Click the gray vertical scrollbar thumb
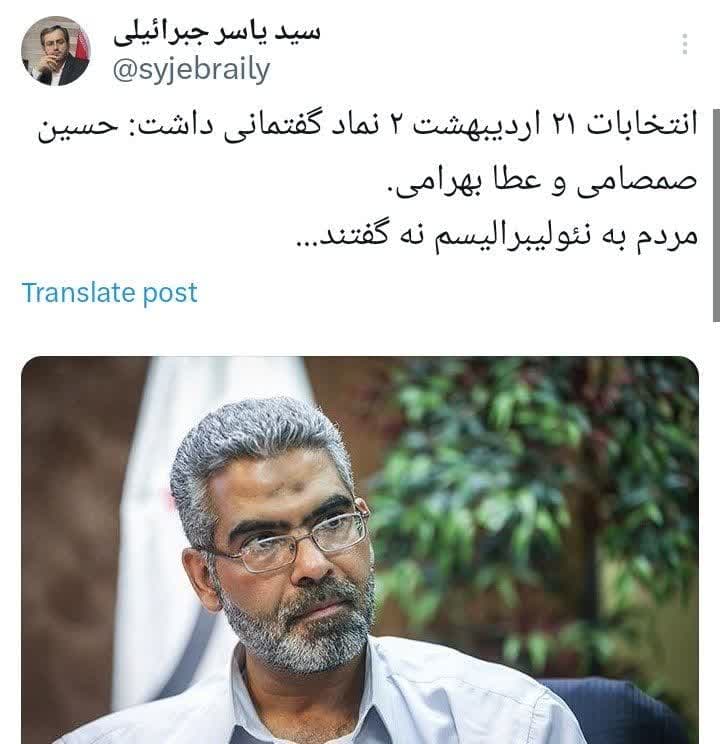This screenshot has height=744, width=720. tap(716, 215)
